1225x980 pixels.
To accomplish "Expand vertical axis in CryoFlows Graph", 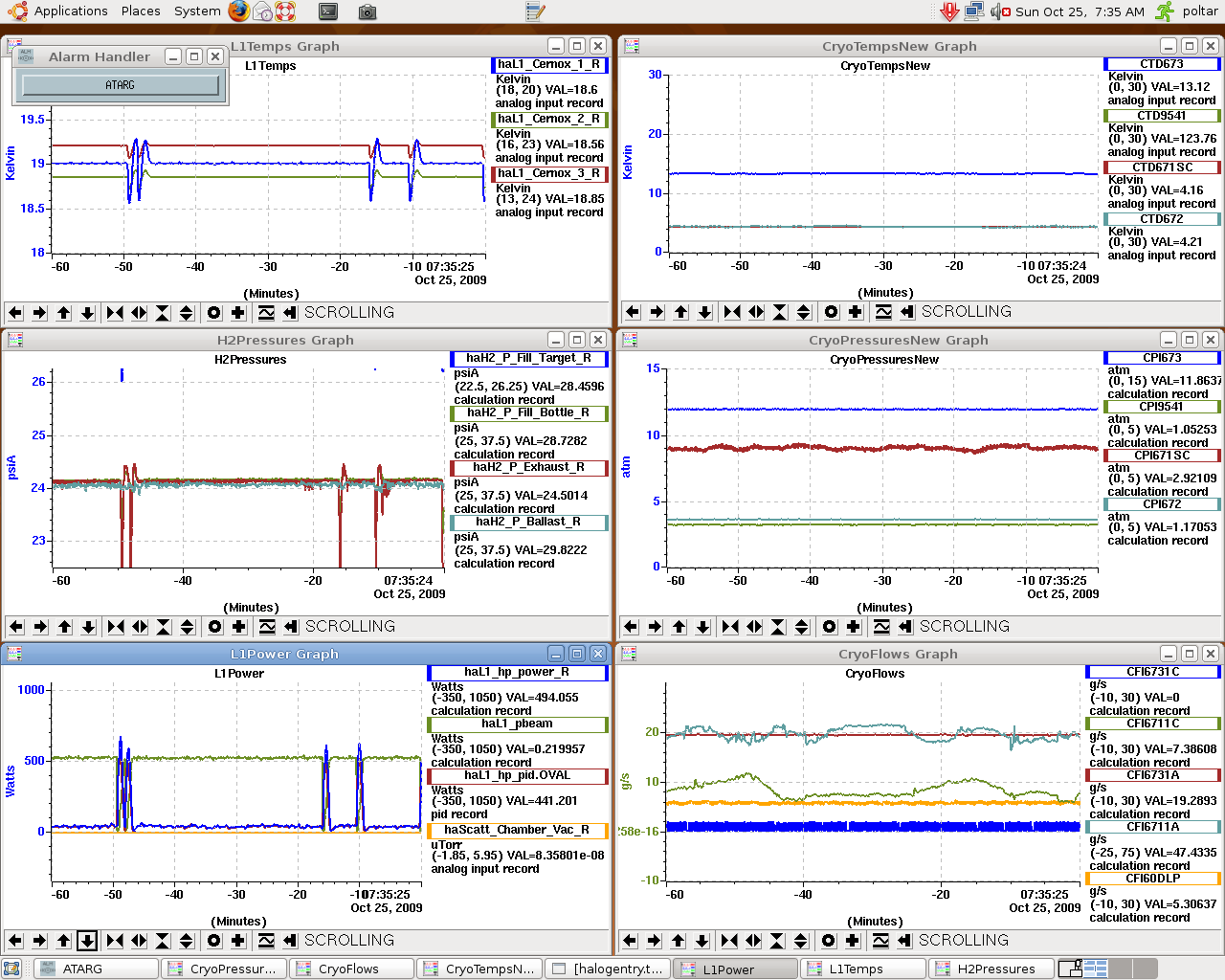I will tap(801, 941).
